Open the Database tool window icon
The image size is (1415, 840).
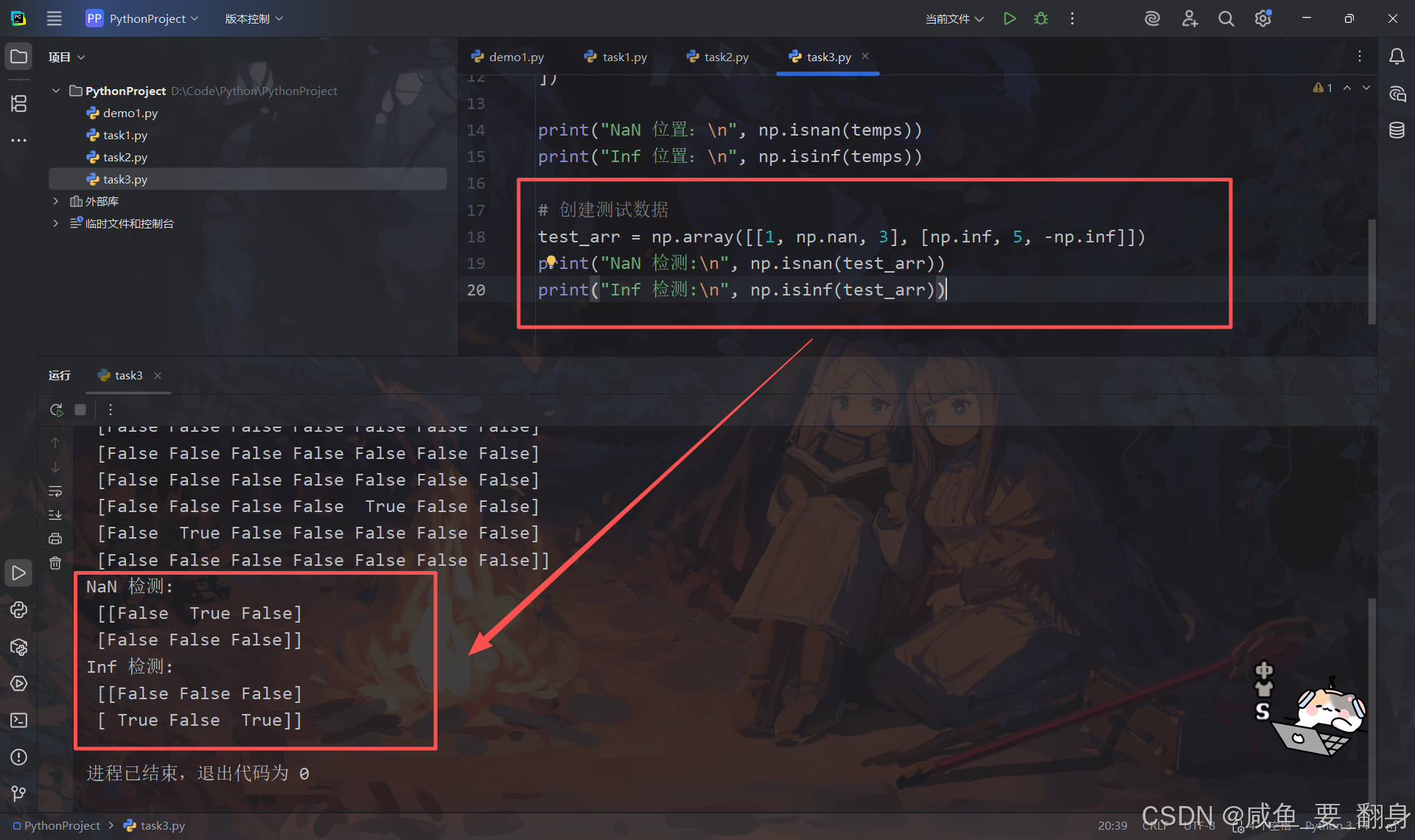(x=1397, y=130)
